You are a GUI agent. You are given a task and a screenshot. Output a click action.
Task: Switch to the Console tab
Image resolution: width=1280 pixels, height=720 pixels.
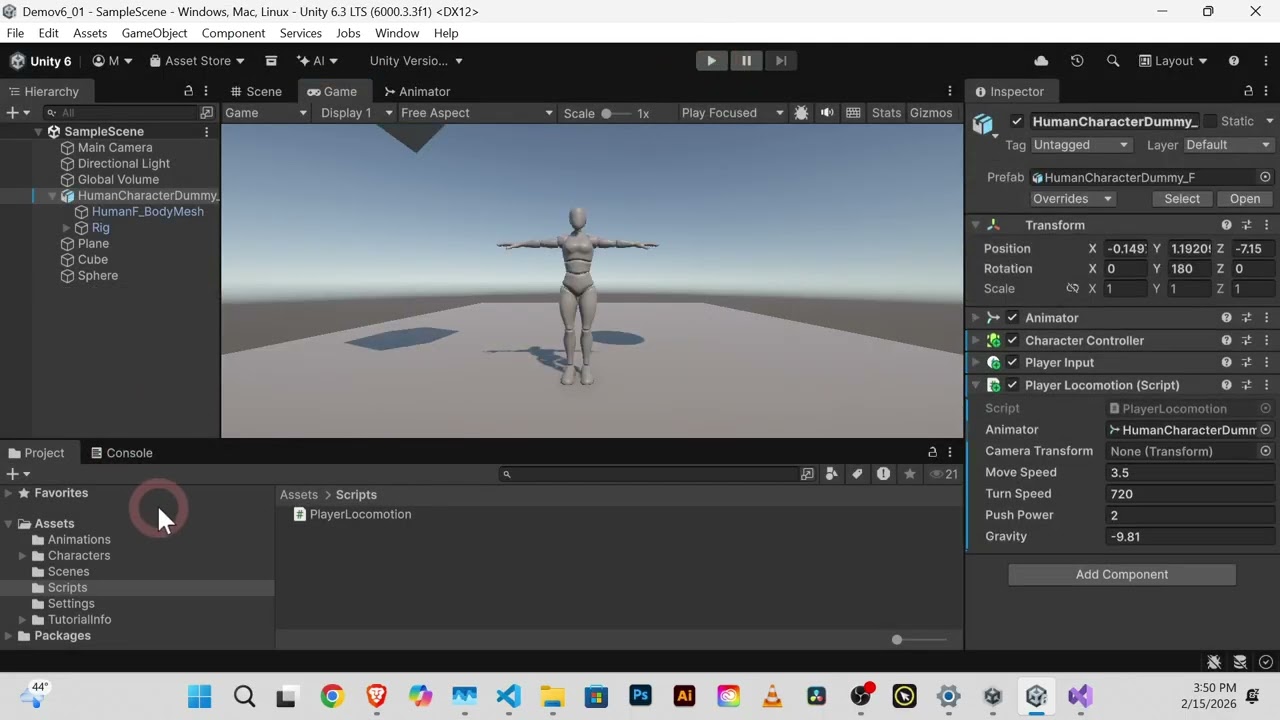pos(121,453)
